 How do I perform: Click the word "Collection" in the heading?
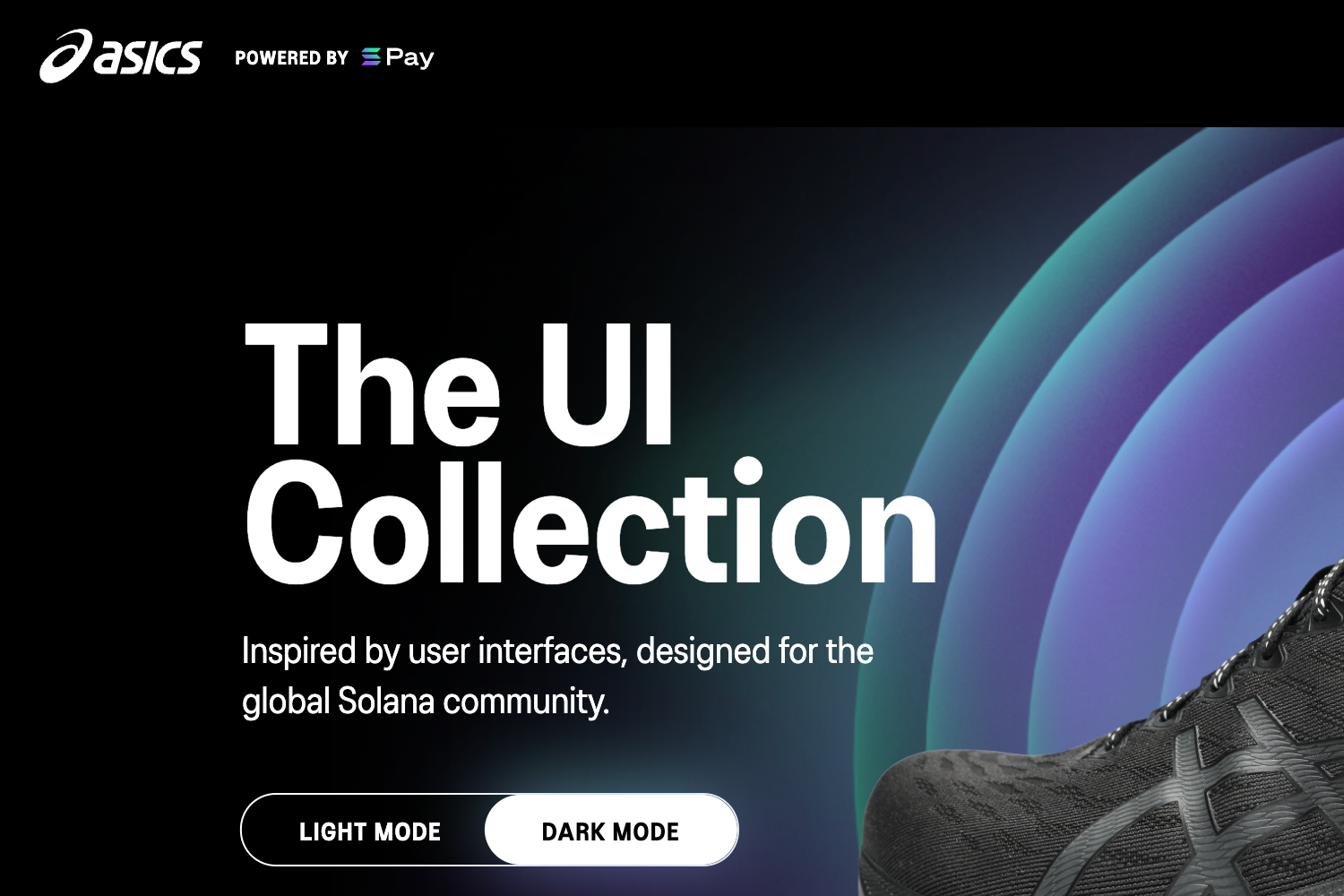590,523
